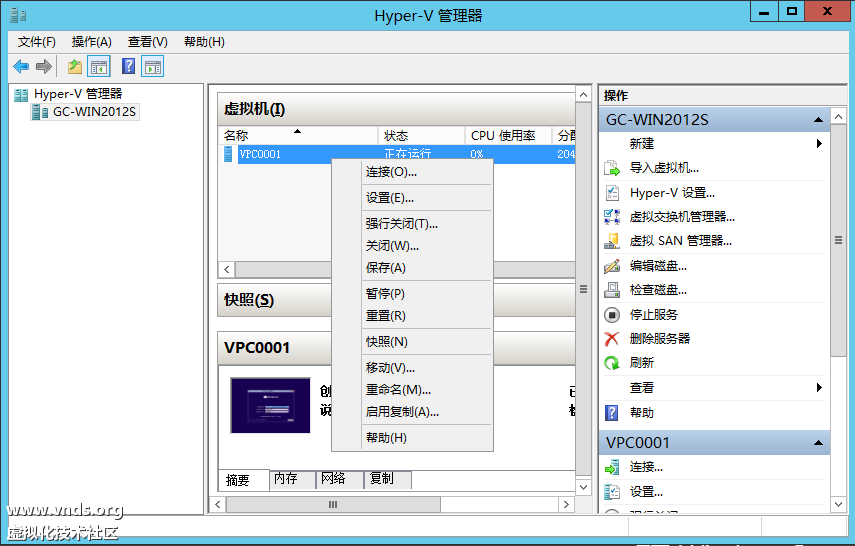Screen dimensions: 855x546
Task: Click the 刷新 action link text
Action: click(642, 363)
